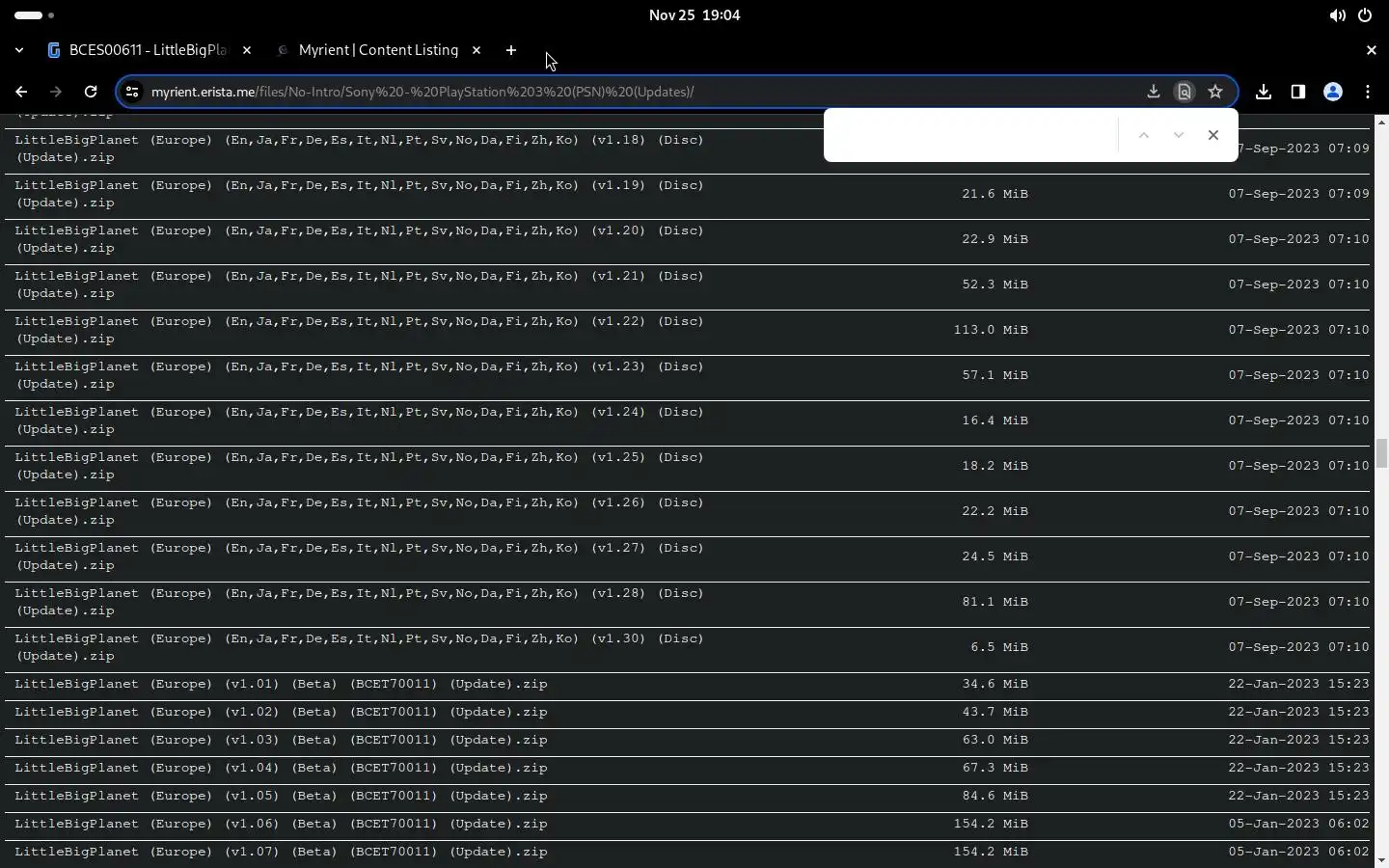Open system volume indicator
Screen dimensions: 1389x868
pyautogui.click(x=1338, y=15)
